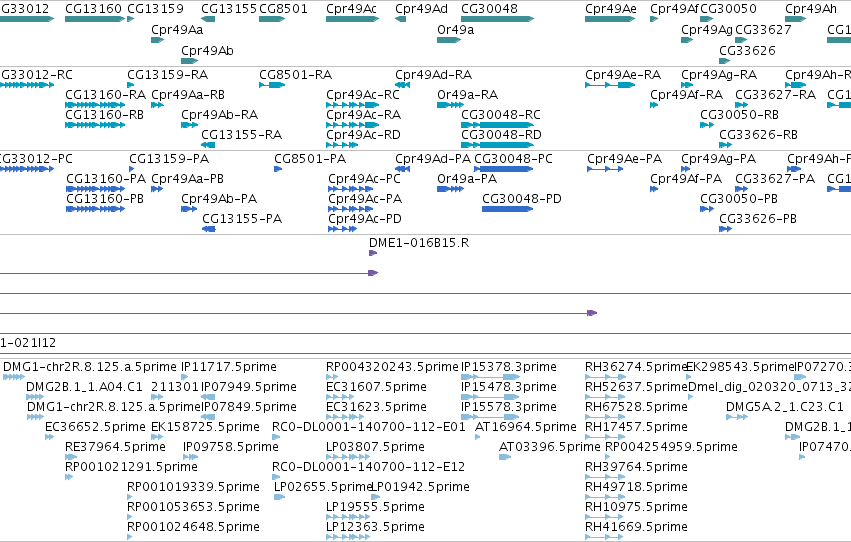Screen dimensions: 851x542
Task: Open the IP15378.3prime EST label
Action: [x=509, y=367]
